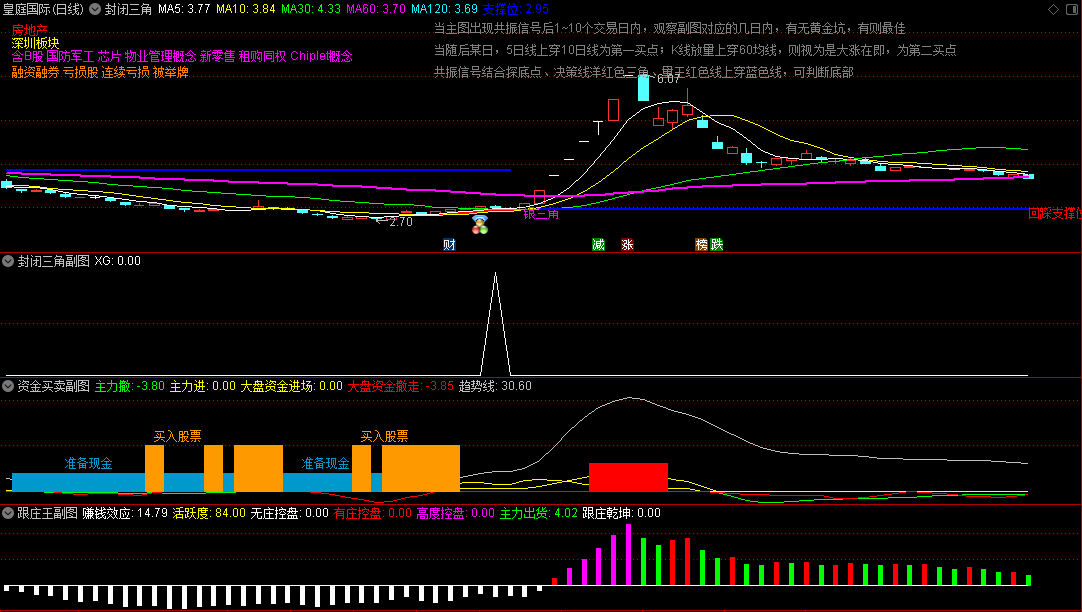Click the blue 财 event marker
The width and height of the screenshot is (1082, 612).
coord(449,245)
